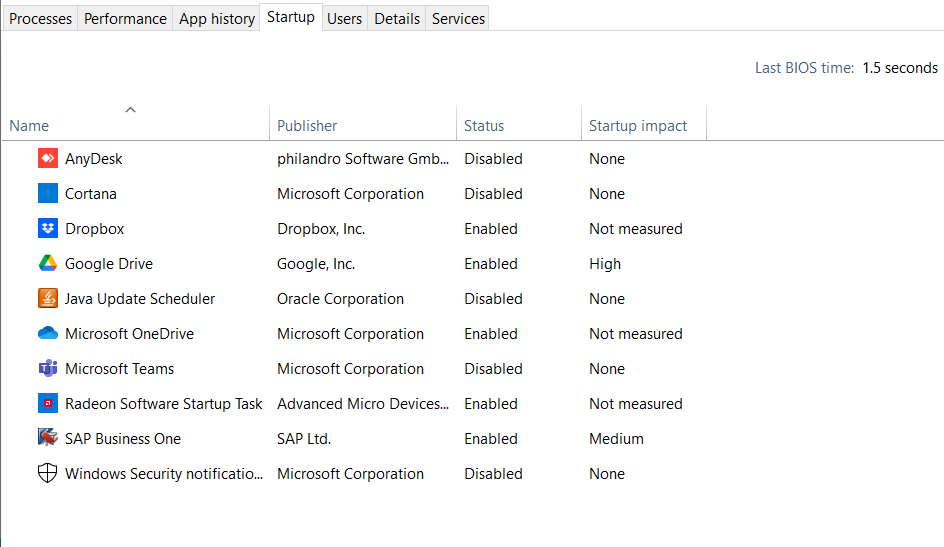Sort by the Status column header
Viewport: 944px width, 547px height.
tap(484, 126)
